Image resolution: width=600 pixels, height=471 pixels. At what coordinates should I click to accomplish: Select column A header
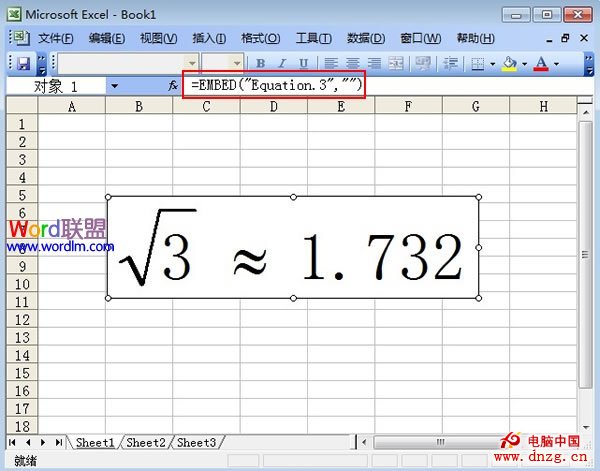point(72,106)
